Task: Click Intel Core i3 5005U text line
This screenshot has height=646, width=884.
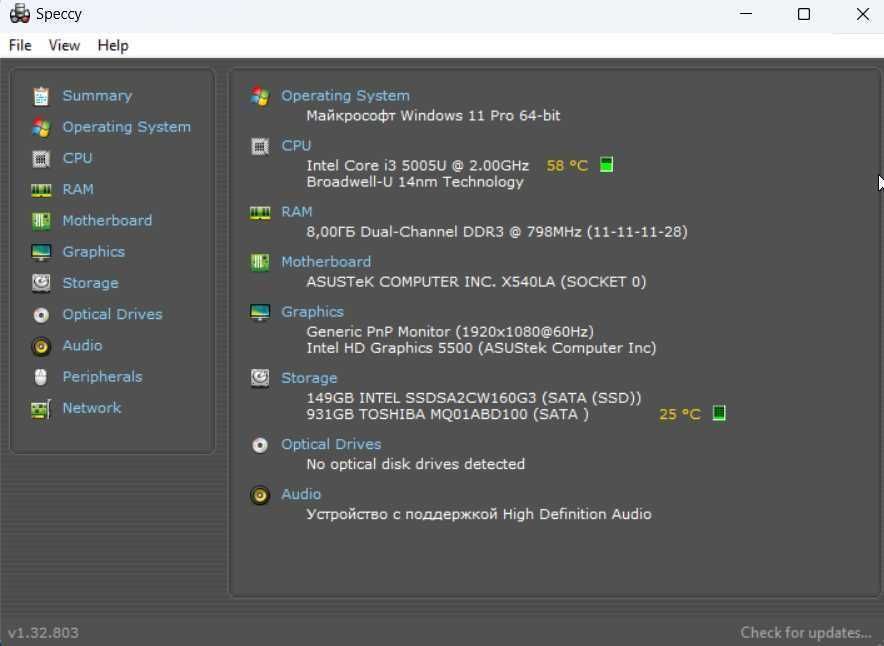Action: 417,166
